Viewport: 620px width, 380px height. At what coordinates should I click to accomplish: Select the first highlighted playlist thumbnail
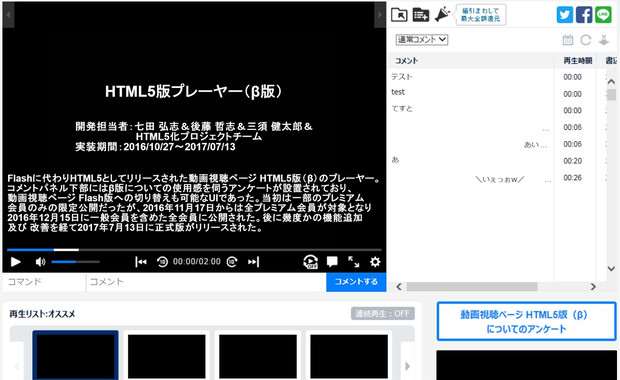click(76, 355)
